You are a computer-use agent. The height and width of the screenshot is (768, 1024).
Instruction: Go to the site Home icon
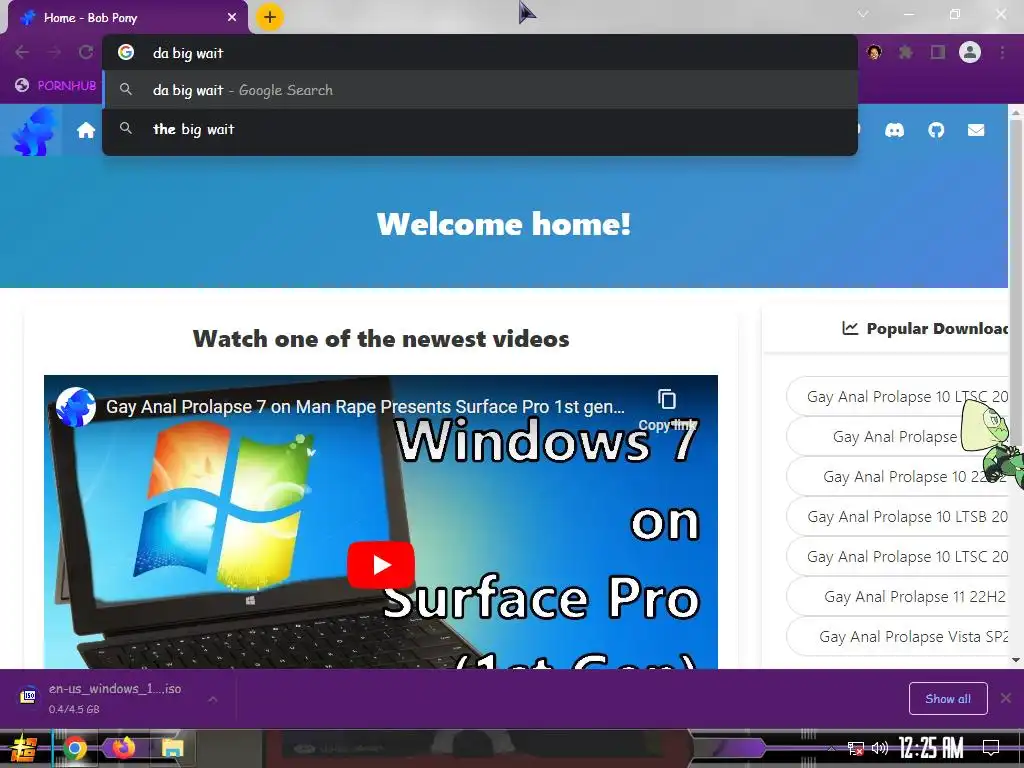click(86, 131)
